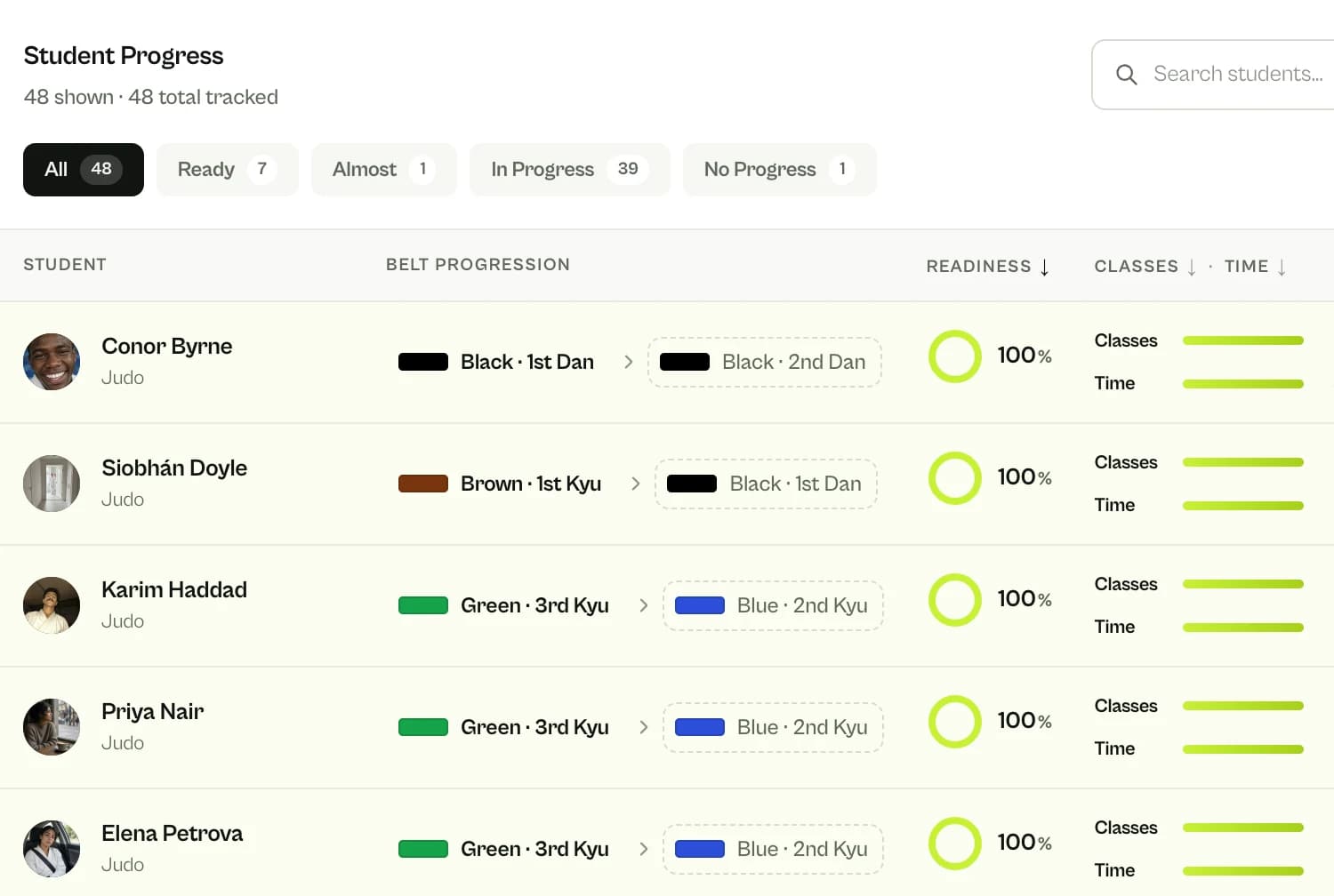The image size is (1334, 896).
Task: Sort by Time column header
Action: [1256, 267]
